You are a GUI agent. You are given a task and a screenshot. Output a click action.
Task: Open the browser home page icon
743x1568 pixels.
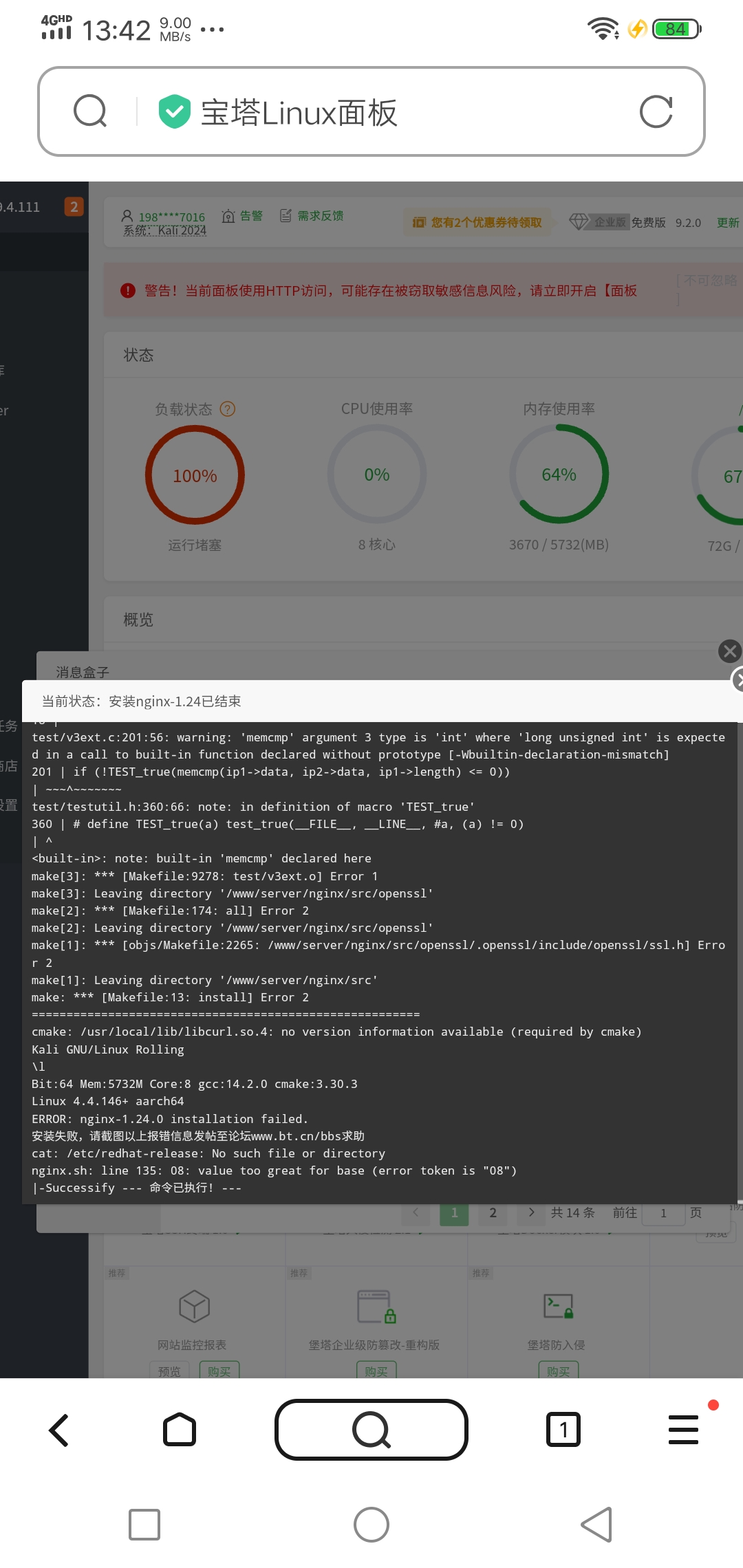tap(180, 1430)
